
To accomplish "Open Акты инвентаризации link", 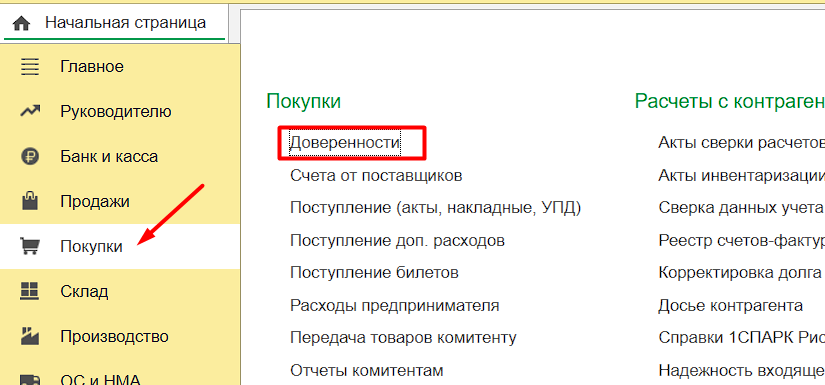I will point(741,175).
